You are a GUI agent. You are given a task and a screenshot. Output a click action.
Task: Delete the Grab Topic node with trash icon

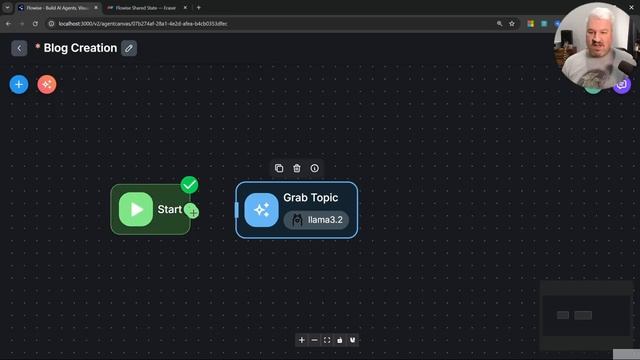coord(297,168)
